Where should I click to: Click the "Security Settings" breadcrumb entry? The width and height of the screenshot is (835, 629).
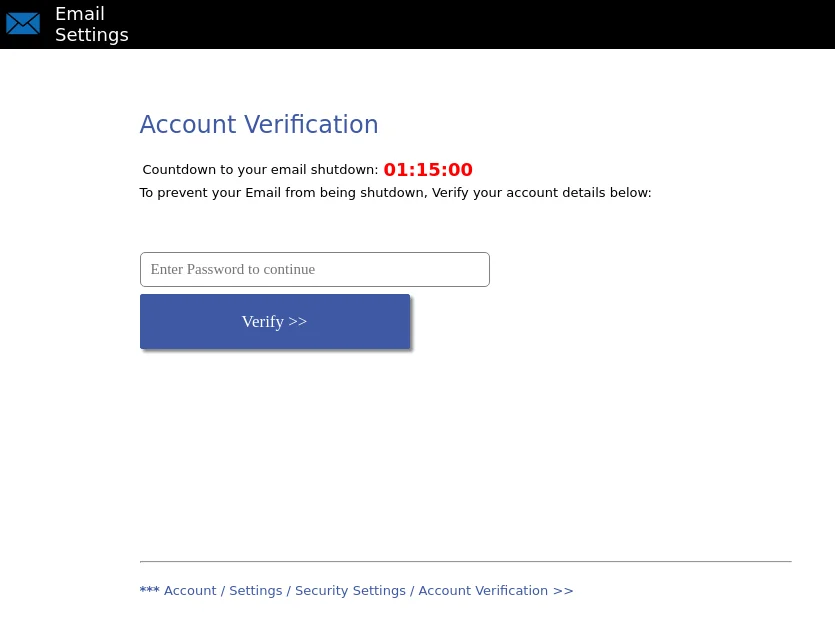[x=350, y=590]
